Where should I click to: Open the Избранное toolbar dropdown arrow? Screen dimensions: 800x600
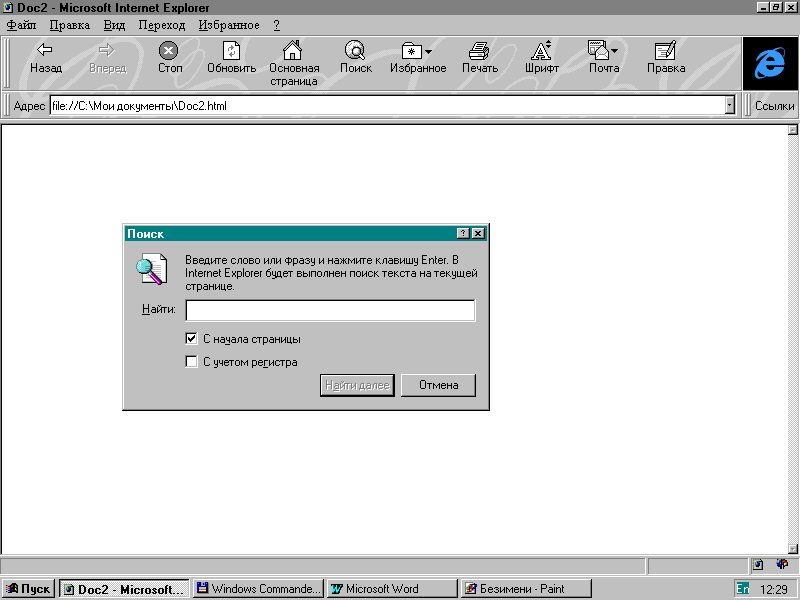point(429,52)
